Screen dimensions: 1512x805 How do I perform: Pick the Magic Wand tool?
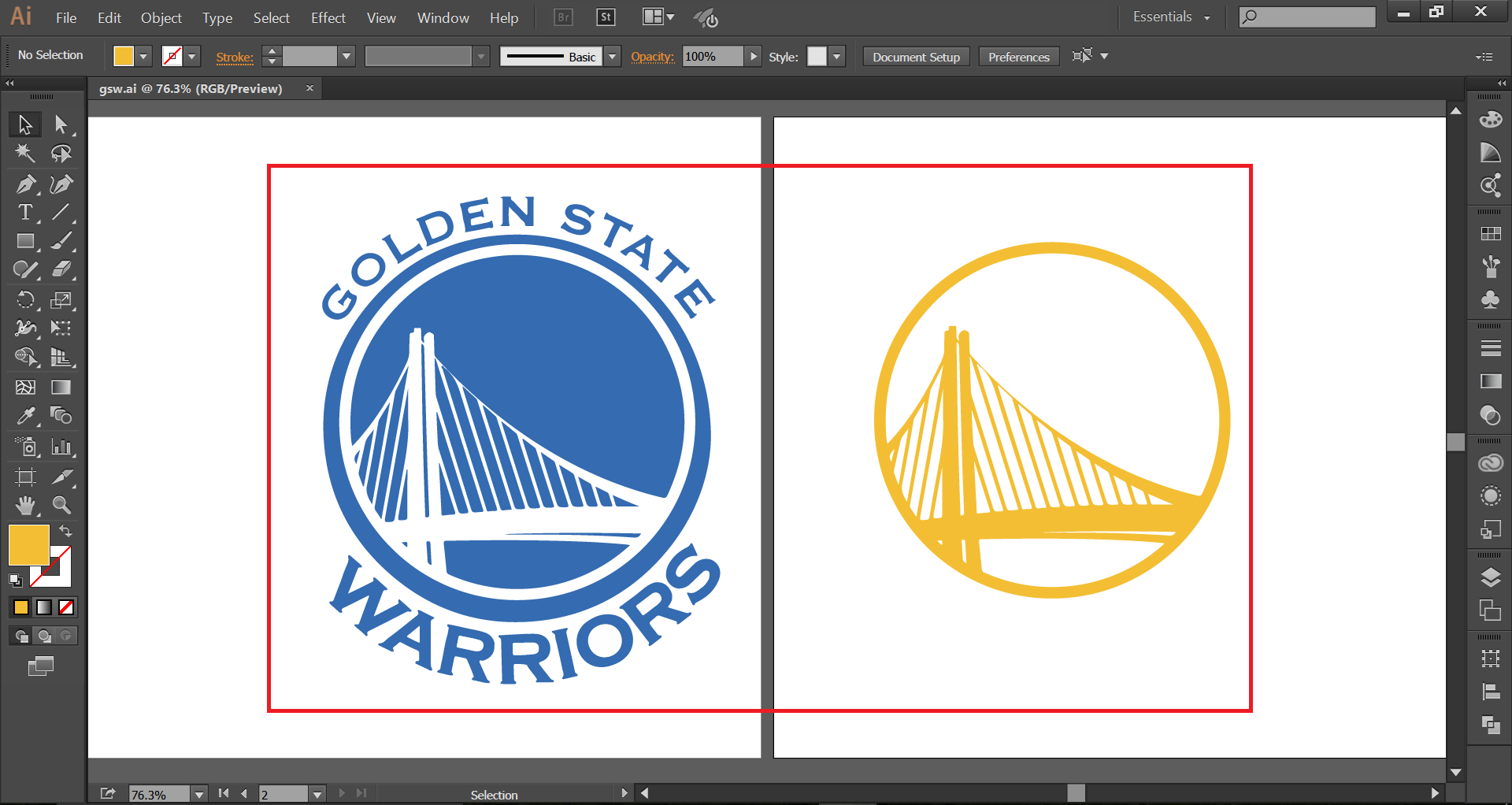point(25,153)
